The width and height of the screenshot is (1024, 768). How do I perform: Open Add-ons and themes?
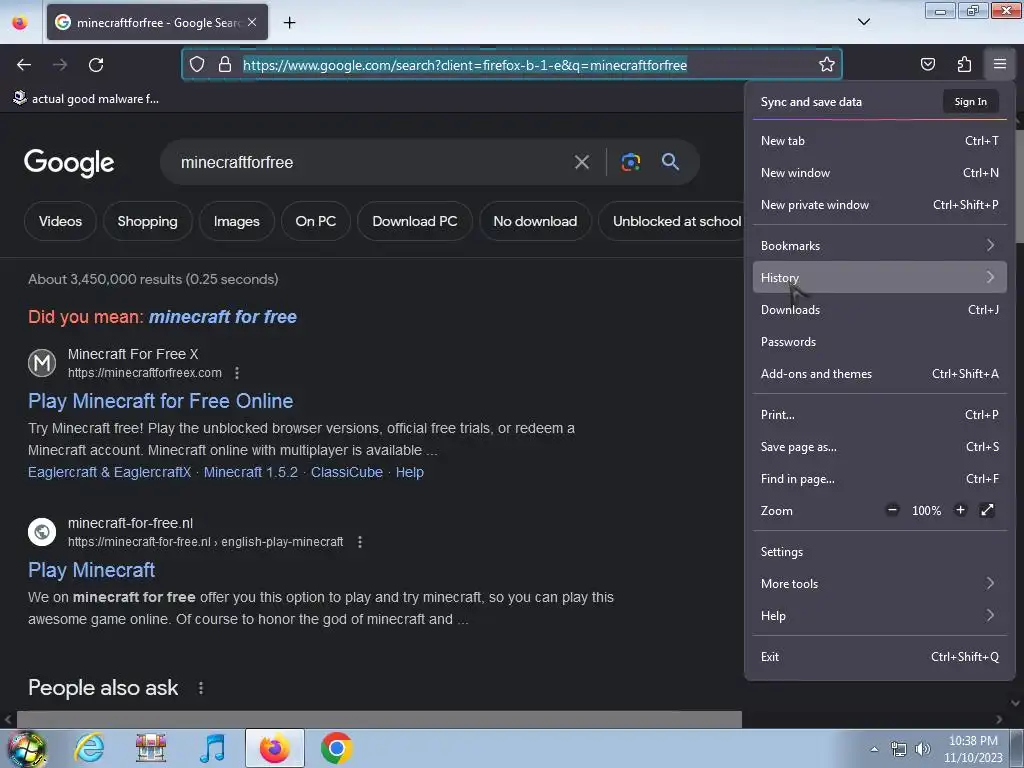pyautogui.click(x=879, y=374)
